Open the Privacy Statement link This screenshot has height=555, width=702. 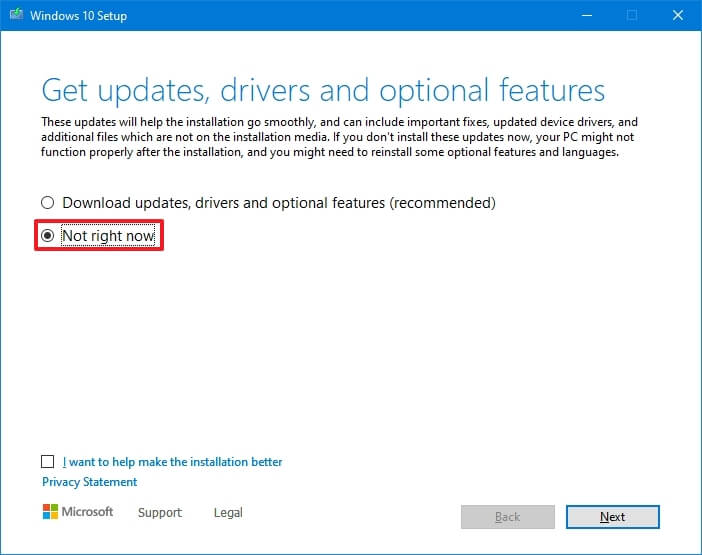point(90,482)
